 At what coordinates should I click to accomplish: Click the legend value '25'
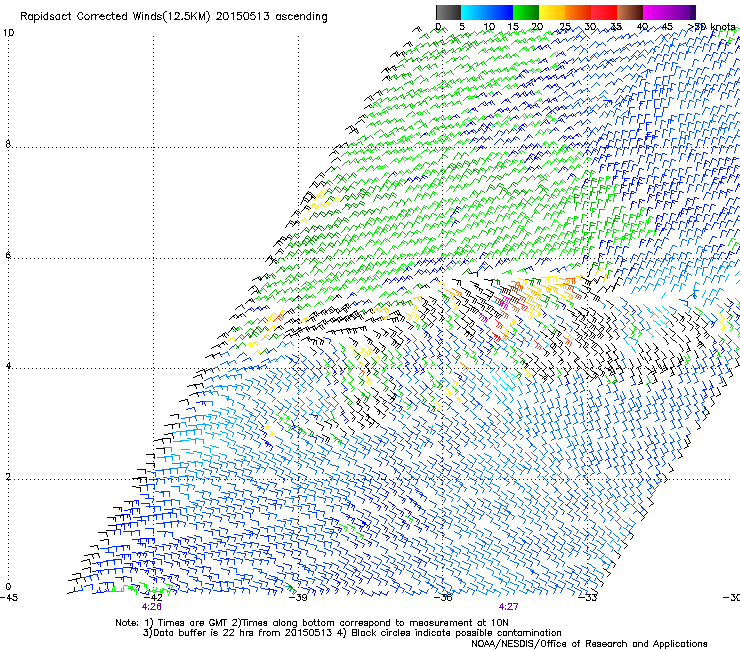pyautogui.click(x=564, y=27)
